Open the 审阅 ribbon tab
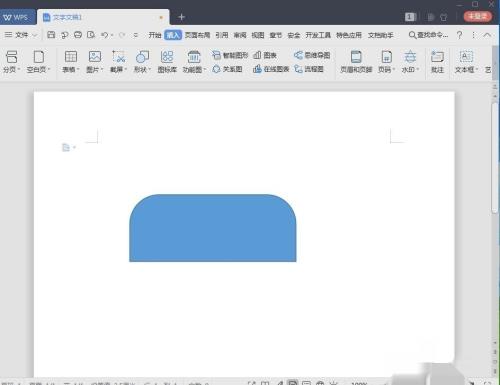This screenshot has width=500, height=385. (240, 35)
